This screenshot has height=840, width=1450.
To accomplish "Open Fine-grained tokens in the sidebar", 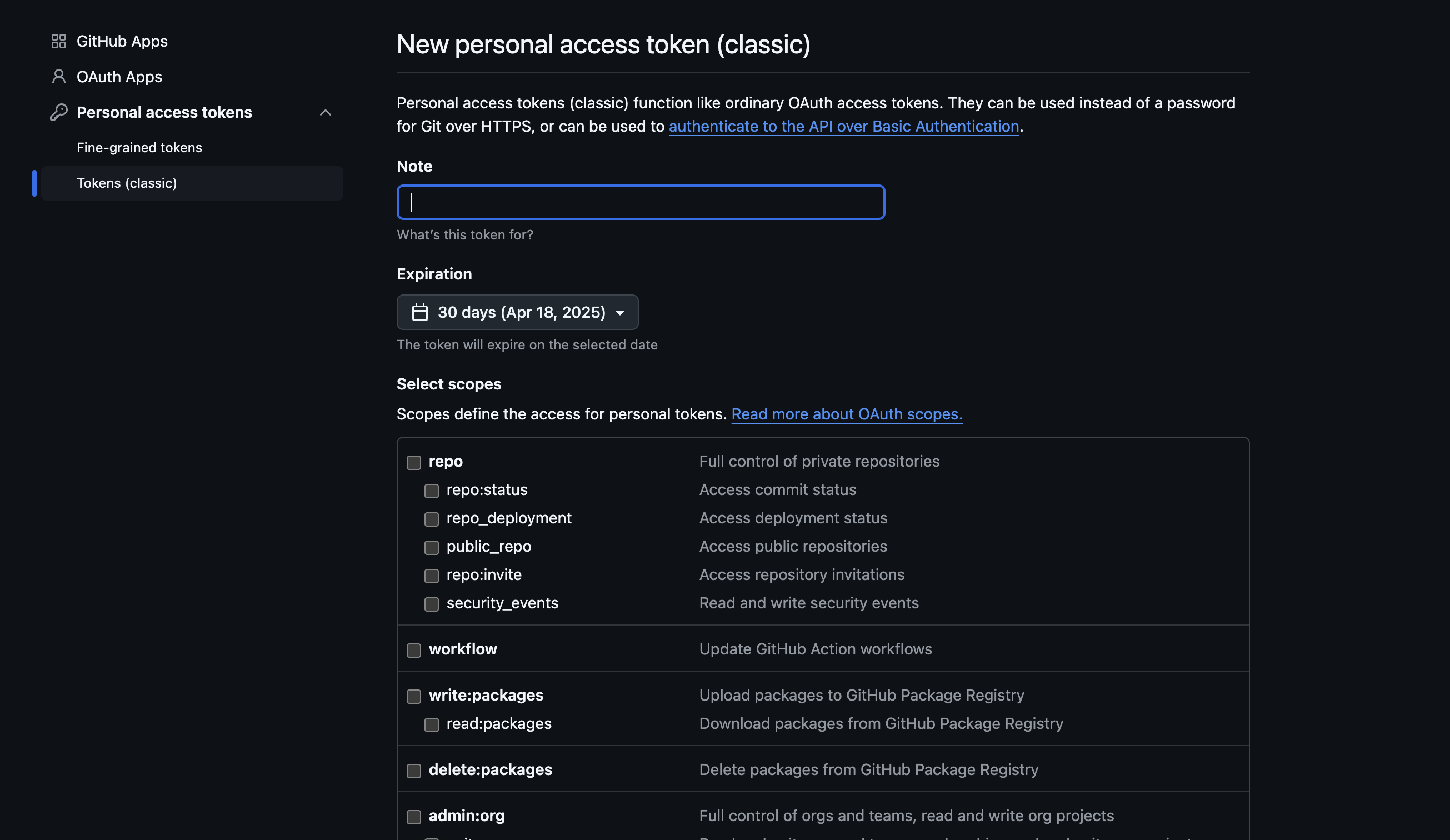I will pos(139,148).
